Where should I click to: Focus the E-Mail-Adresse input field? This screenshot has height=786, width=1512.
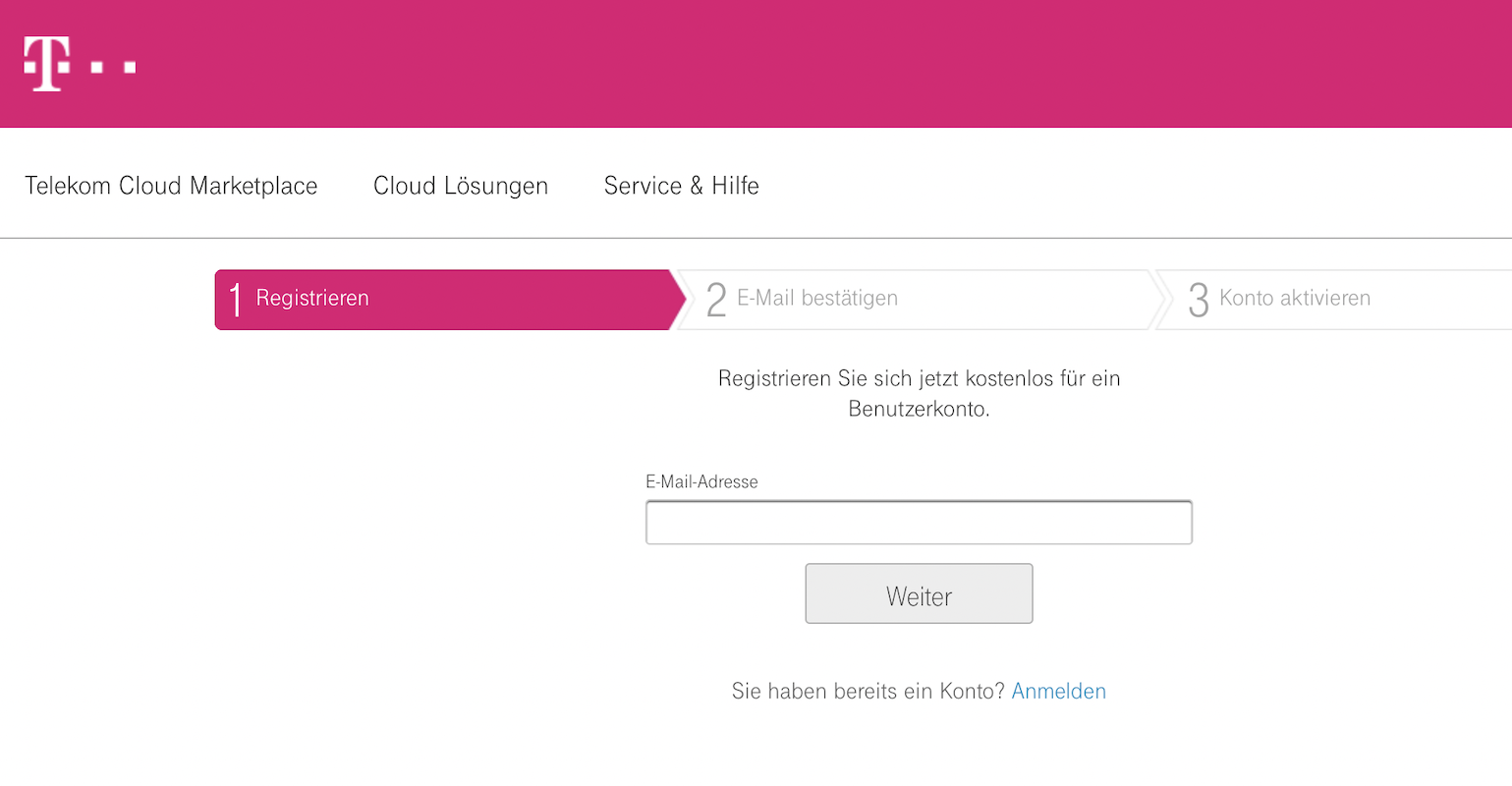(919, 523)
